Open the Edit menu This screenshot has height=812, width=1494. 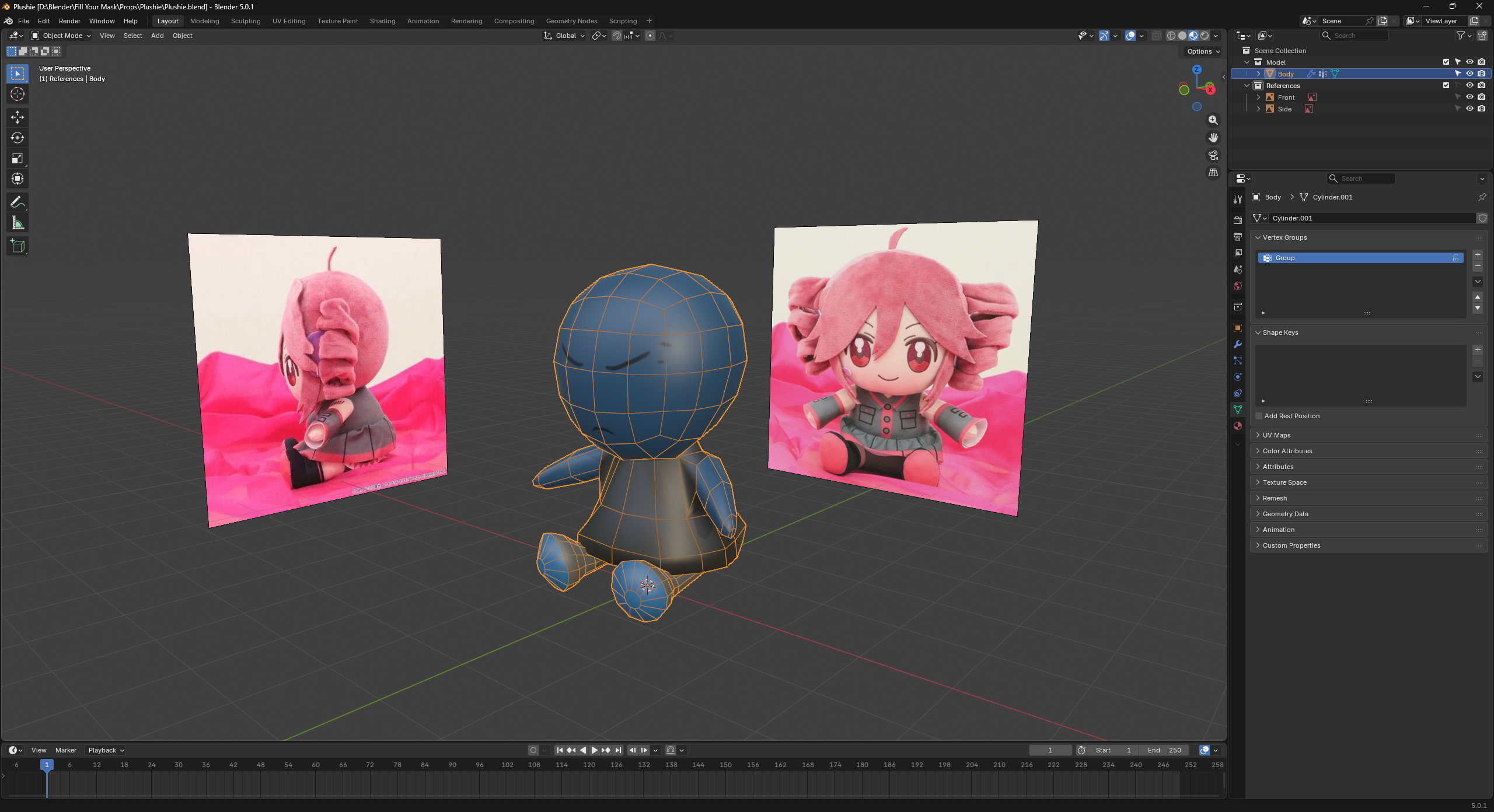pos(44,21)
